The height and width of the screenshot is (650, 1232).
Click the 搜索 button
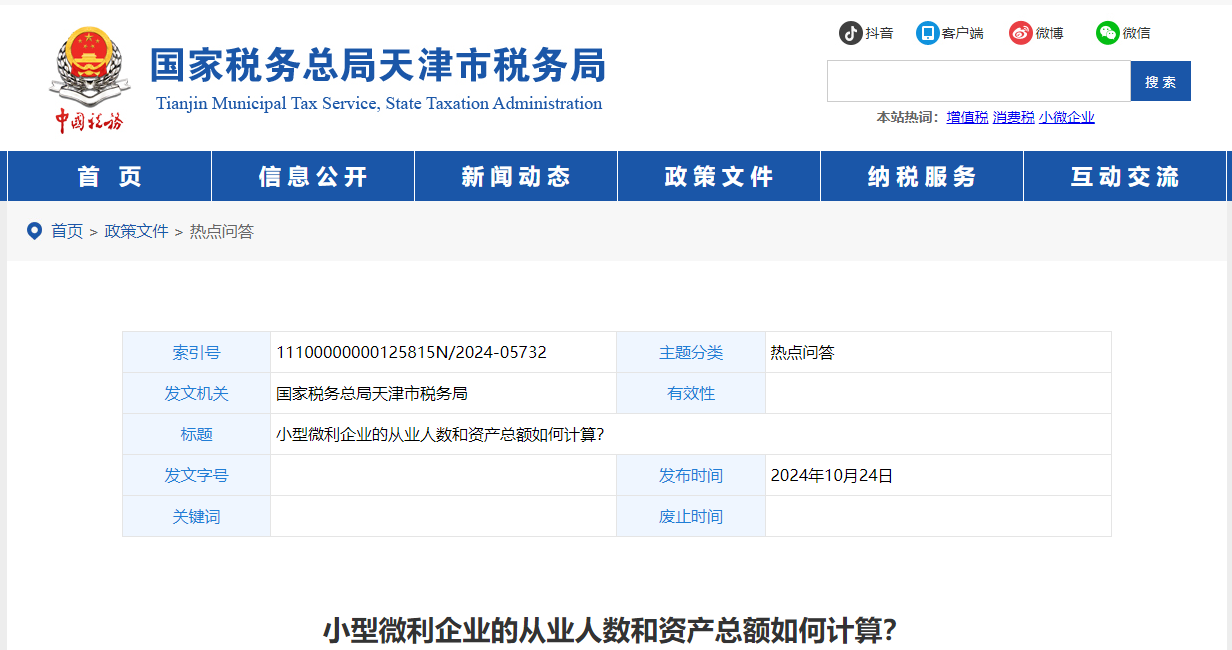(1161, 81)
